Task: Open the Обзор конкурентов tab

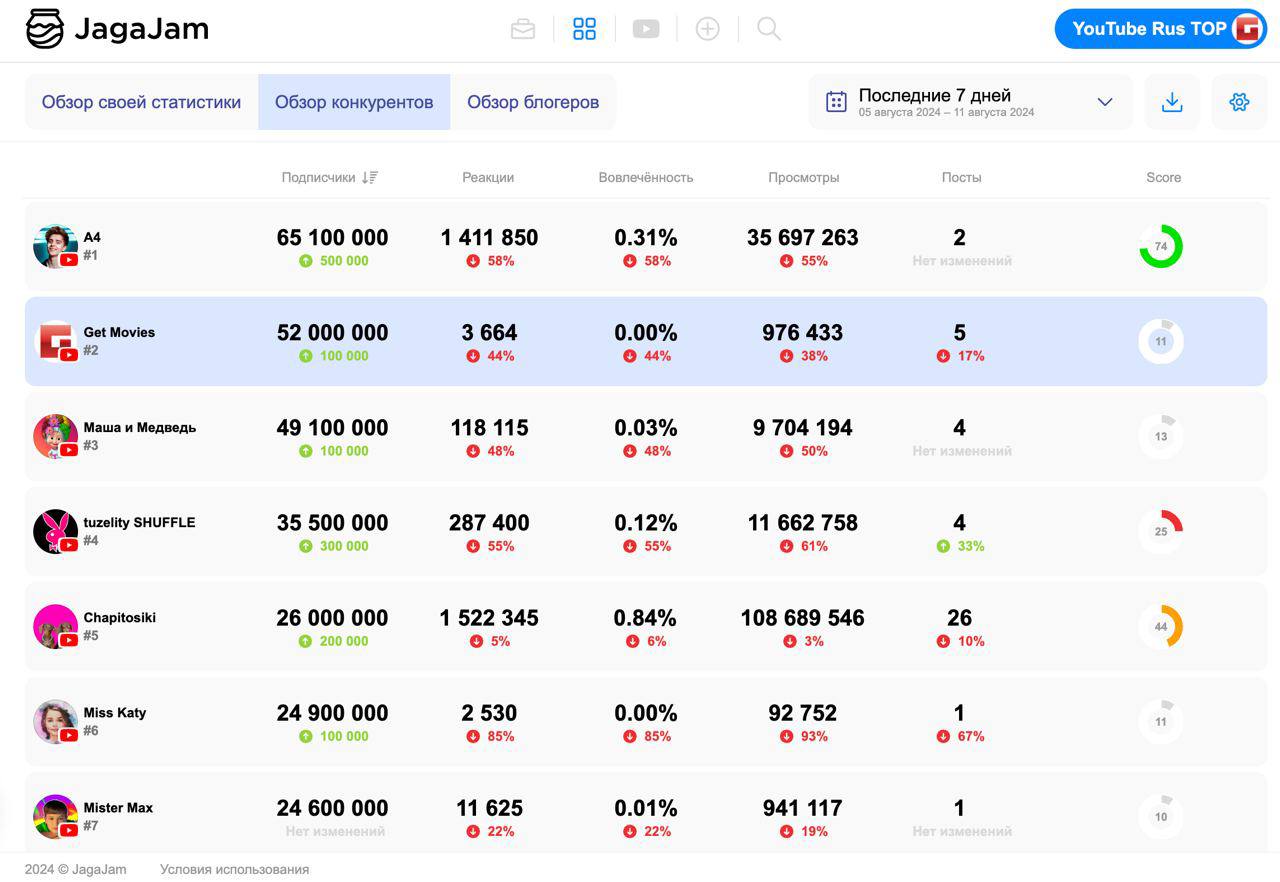Action: tap(354, 102)
